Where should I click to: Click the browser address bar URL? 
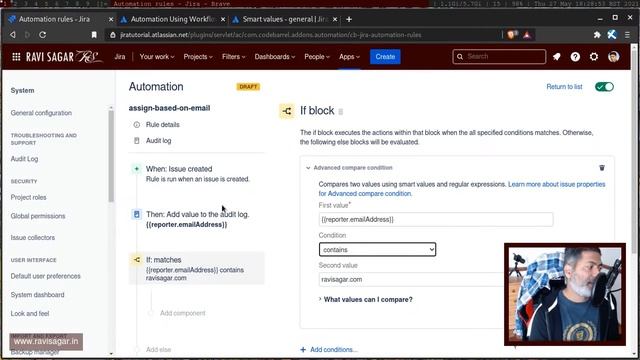tap(271, 35)
